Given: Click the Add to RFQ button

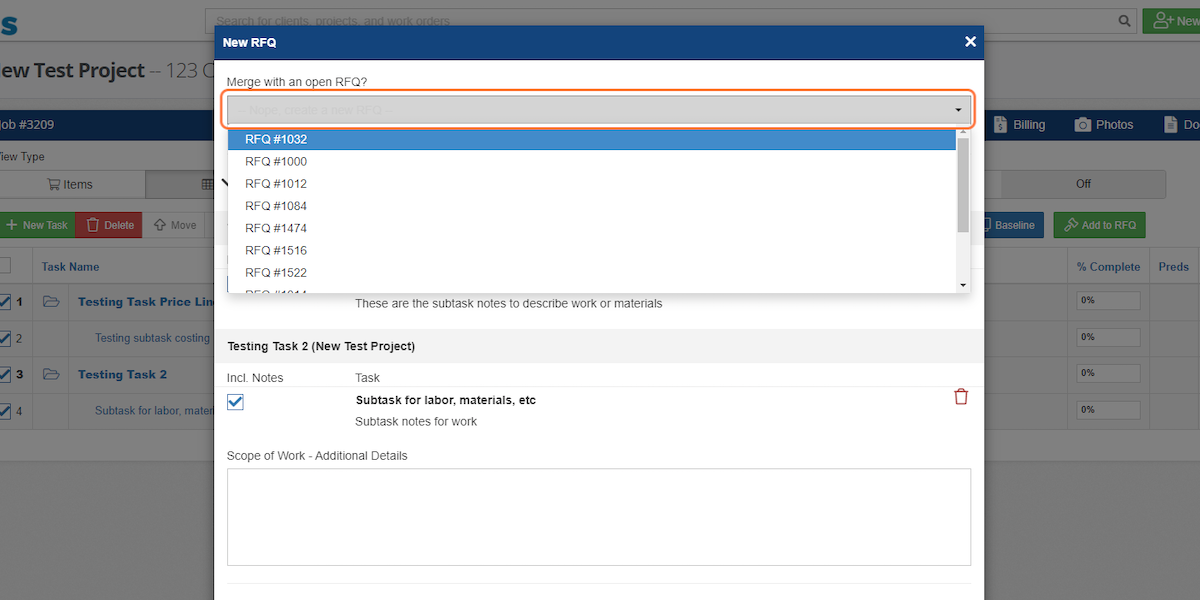Looking at the screenshot, I should [x=1099, y=225].
